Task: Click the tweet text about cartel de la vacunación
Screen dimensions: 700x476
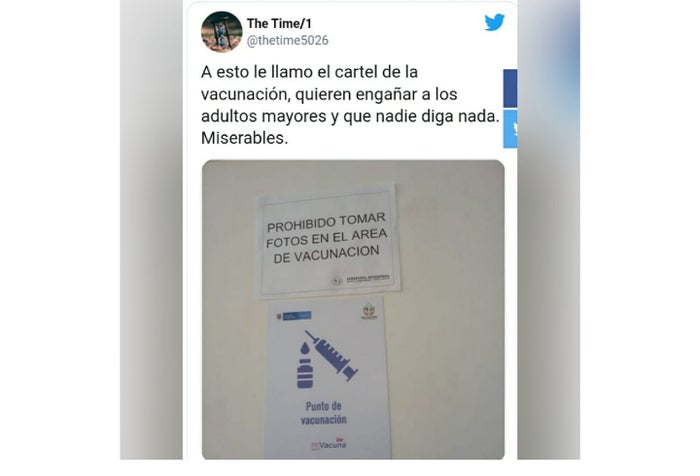Action: [350, 105]
